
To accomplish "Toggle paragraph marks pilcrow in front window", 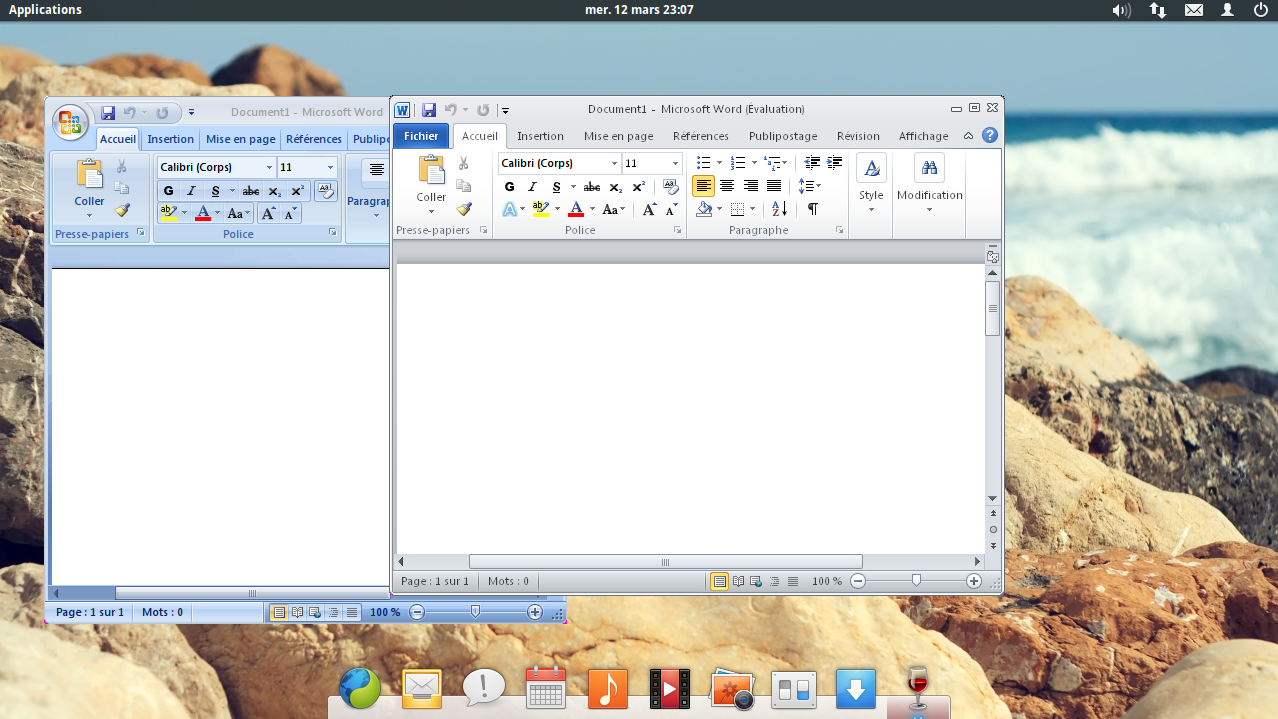I will [x=813, y=209].
